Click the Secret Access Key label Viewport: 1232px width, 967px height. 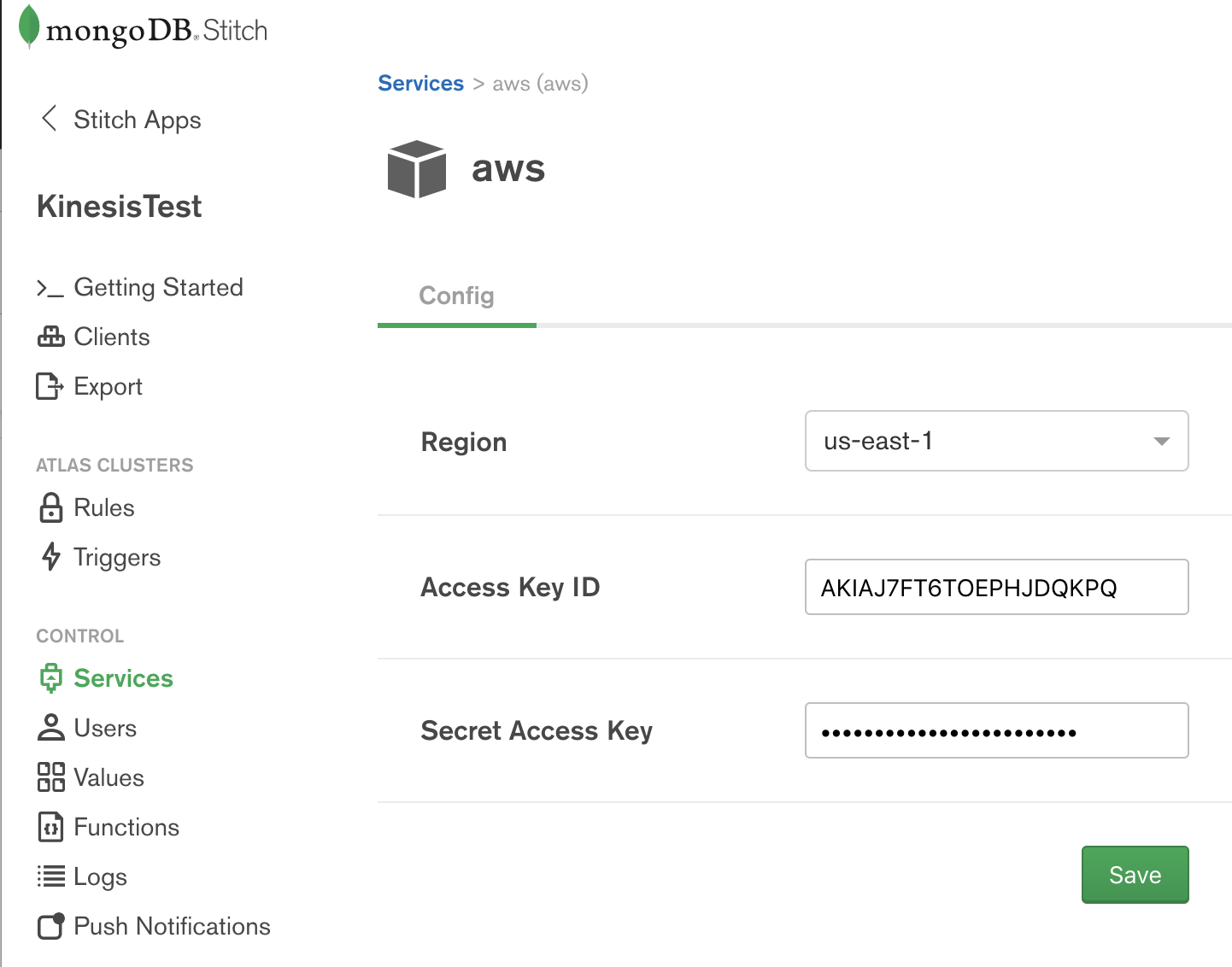537,731
